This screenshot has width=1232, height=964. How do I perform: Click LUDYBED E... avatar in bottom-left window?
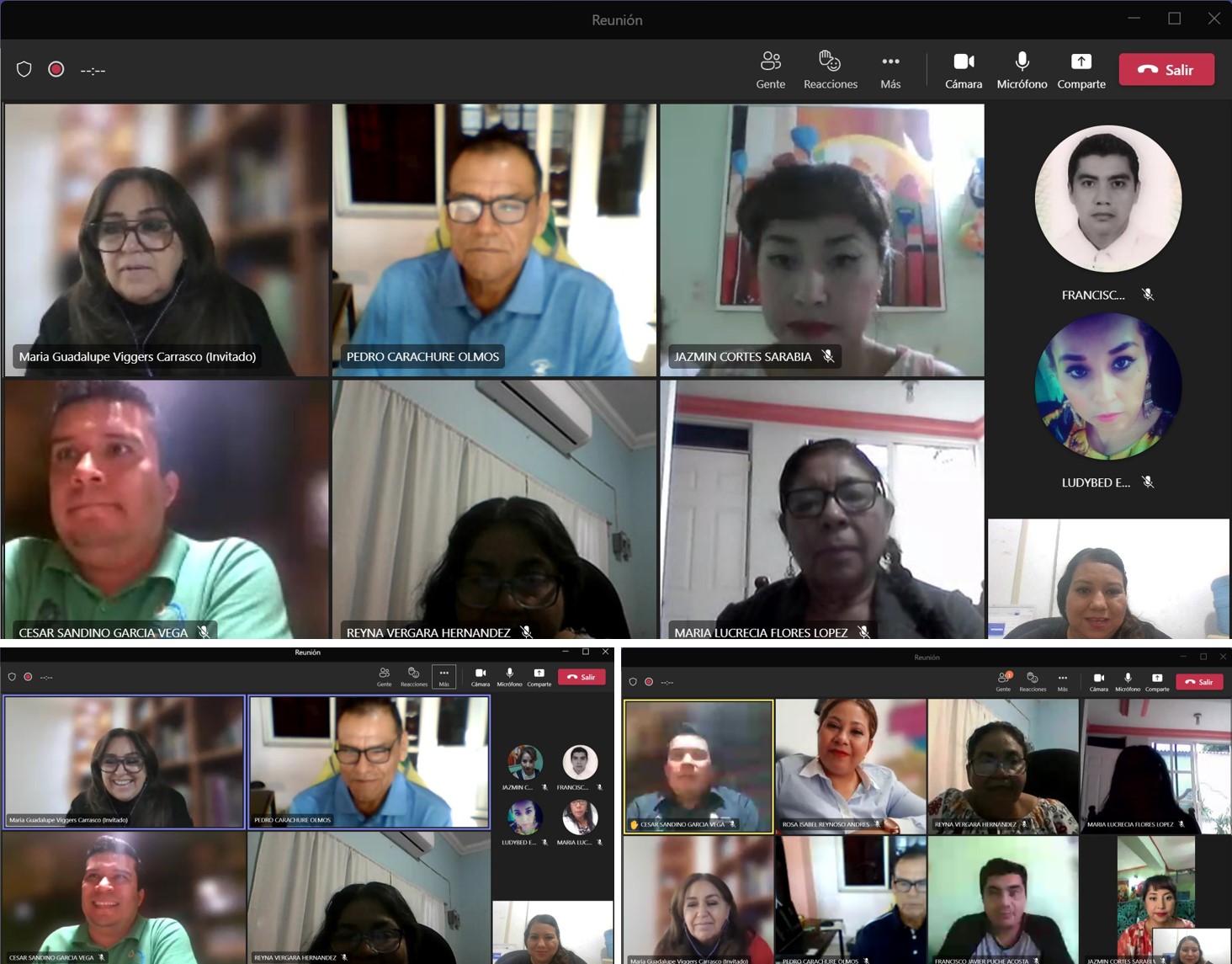524,817
